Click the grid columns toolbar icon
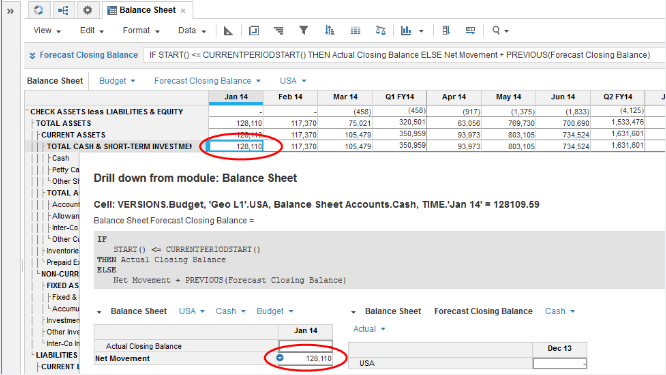 click(x=355, y=31)
